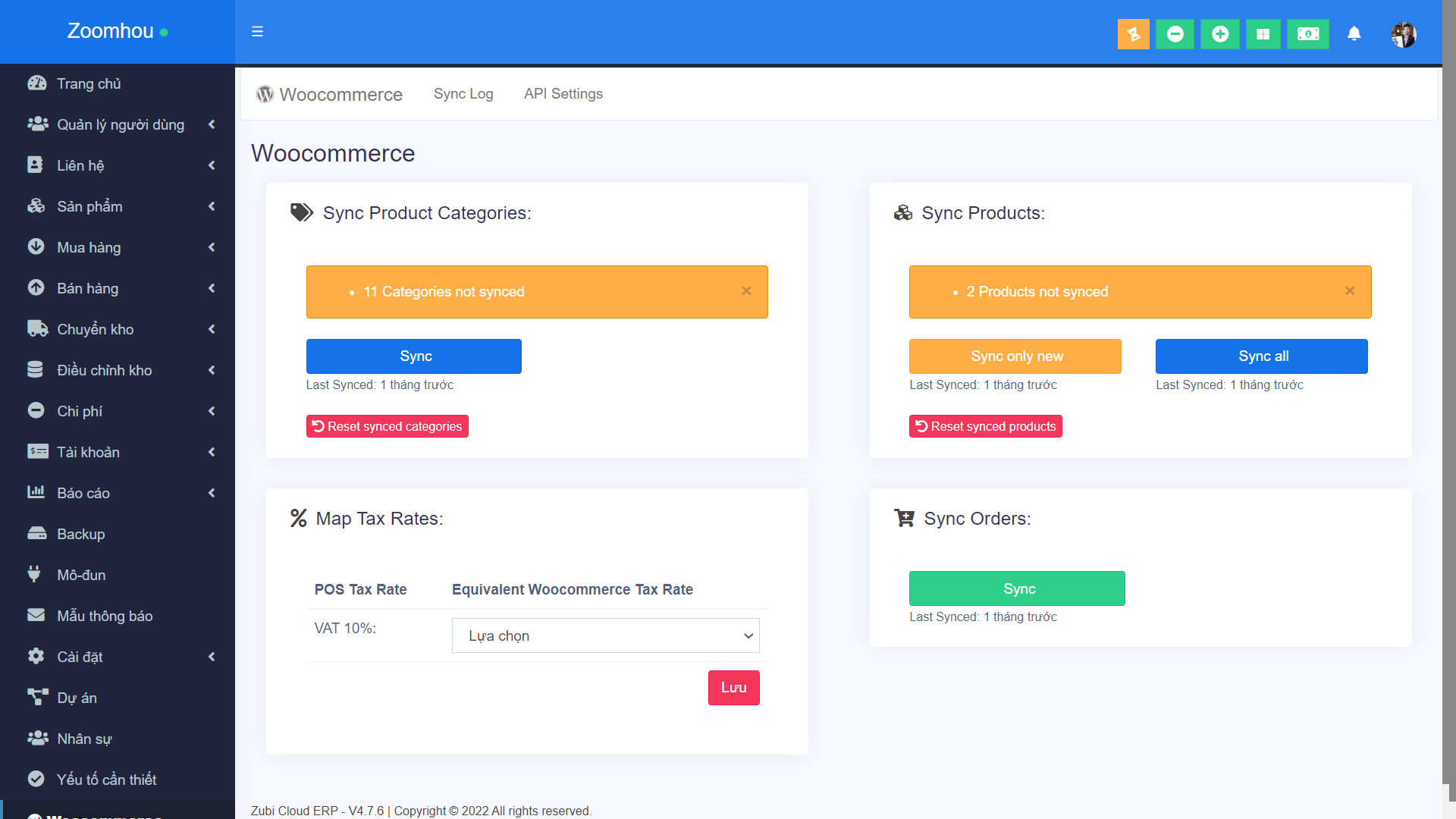Click the orange shortcut icon in the header
This screenshot has height=819, width=1456.
(x=1133, y=34)
